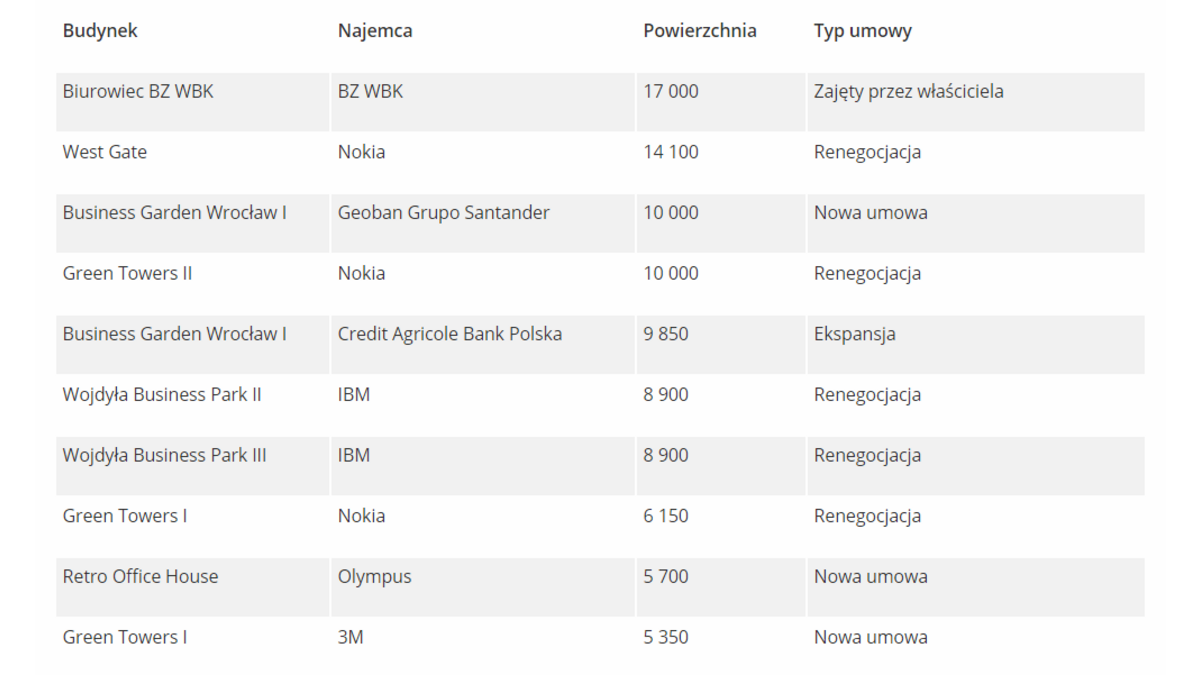Click Wojdyła Business Park III cell
Screen dimensions: 1200x675
click(x=164, y=455)
